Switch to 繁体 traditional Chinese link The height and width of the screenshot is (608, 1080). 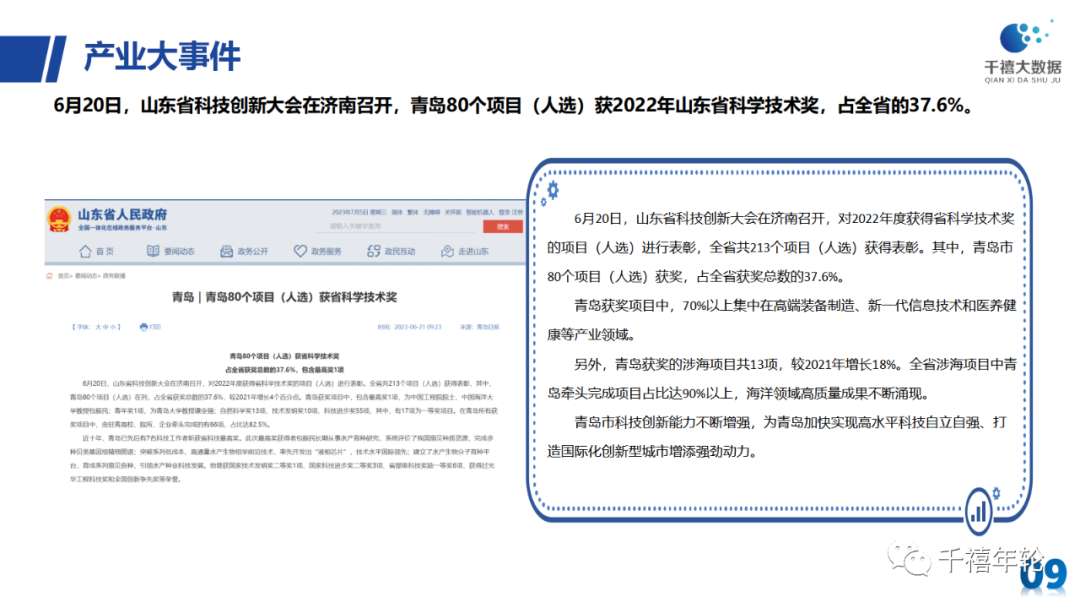click(413, 212)
